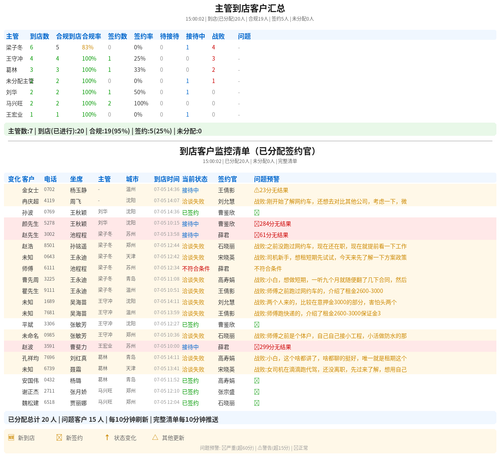Click the green check icon in 安国伟's row

coord(257,381)
